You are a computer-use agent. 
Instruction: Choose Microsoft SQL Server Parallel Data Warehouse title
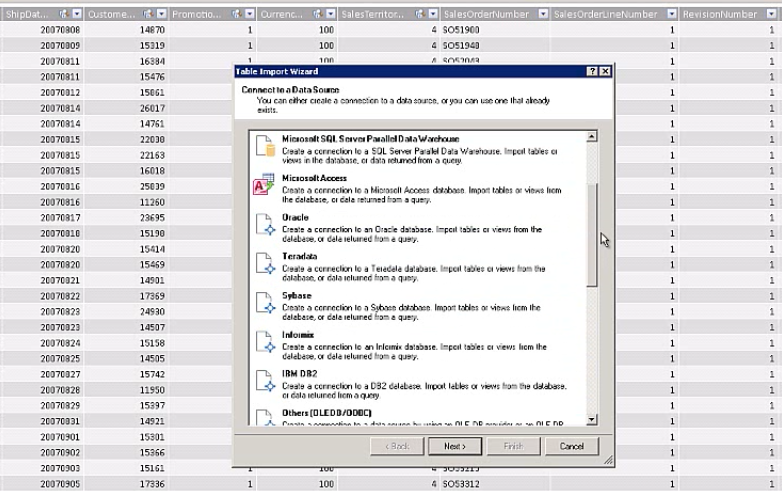coord(371,139)
